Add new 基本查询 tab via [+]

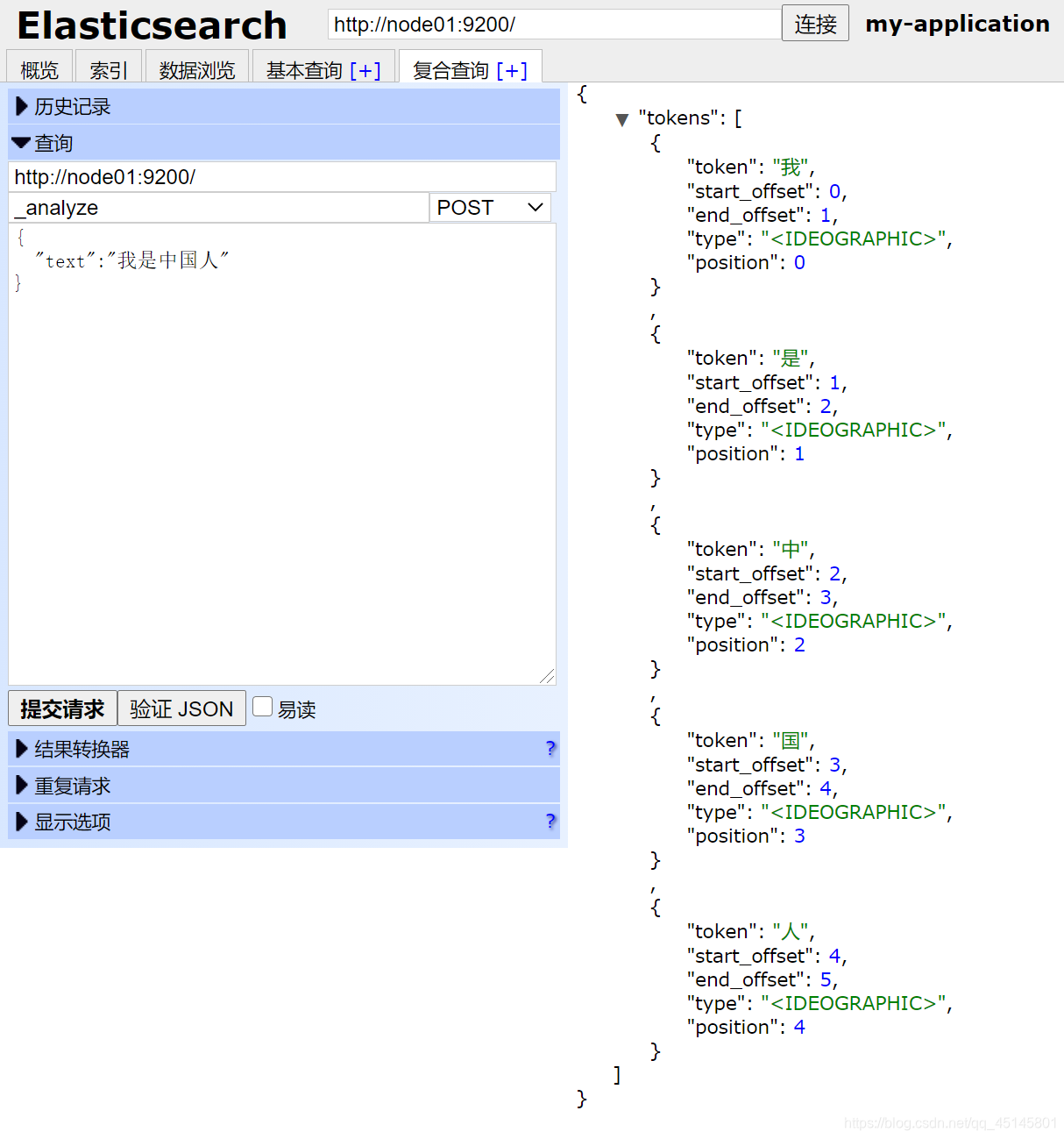click(x=365, y=70)
